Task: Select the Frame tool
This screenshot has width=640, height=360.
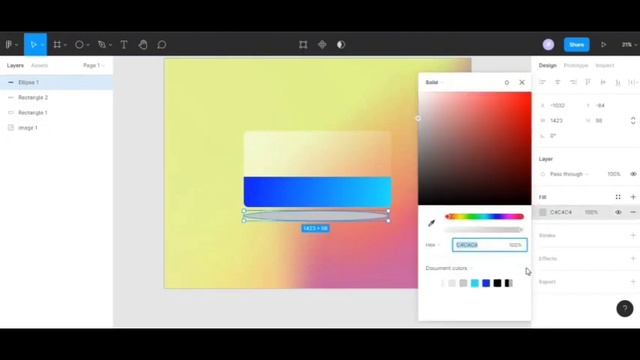Action: [x=57, y=44]
